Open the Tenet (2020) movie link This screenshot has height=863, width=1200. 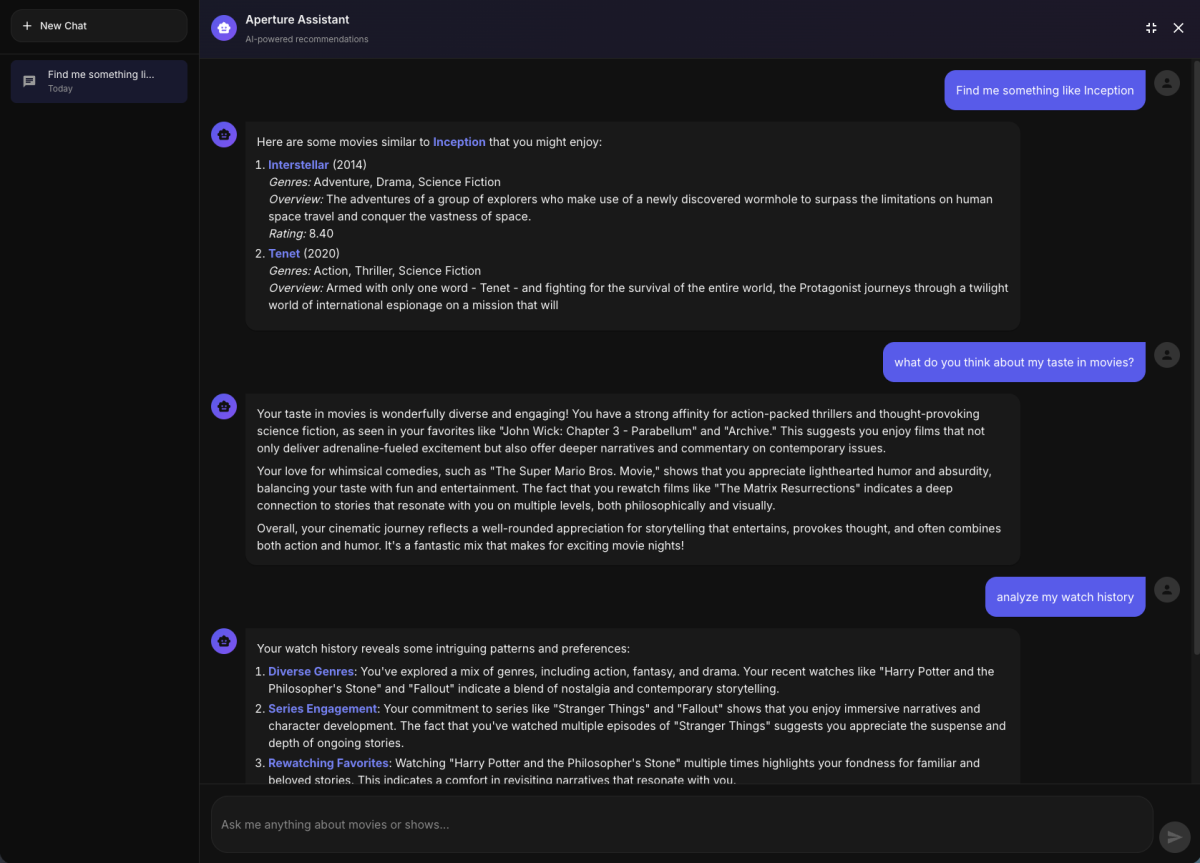click(283, 253)
